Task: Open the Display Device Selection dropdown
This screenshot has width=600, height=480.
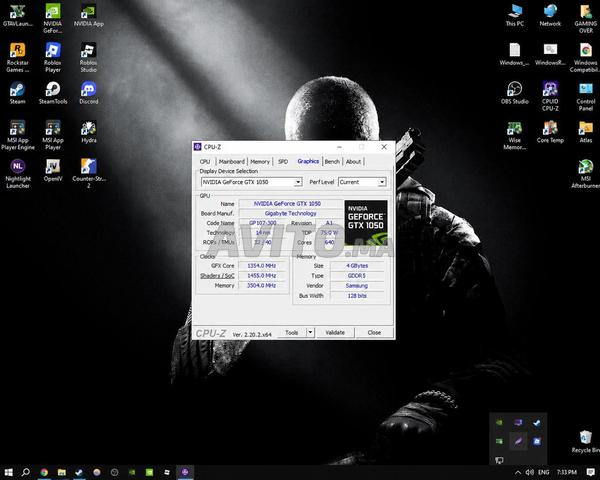Action: pyautogui.click(x=251, y=182)
